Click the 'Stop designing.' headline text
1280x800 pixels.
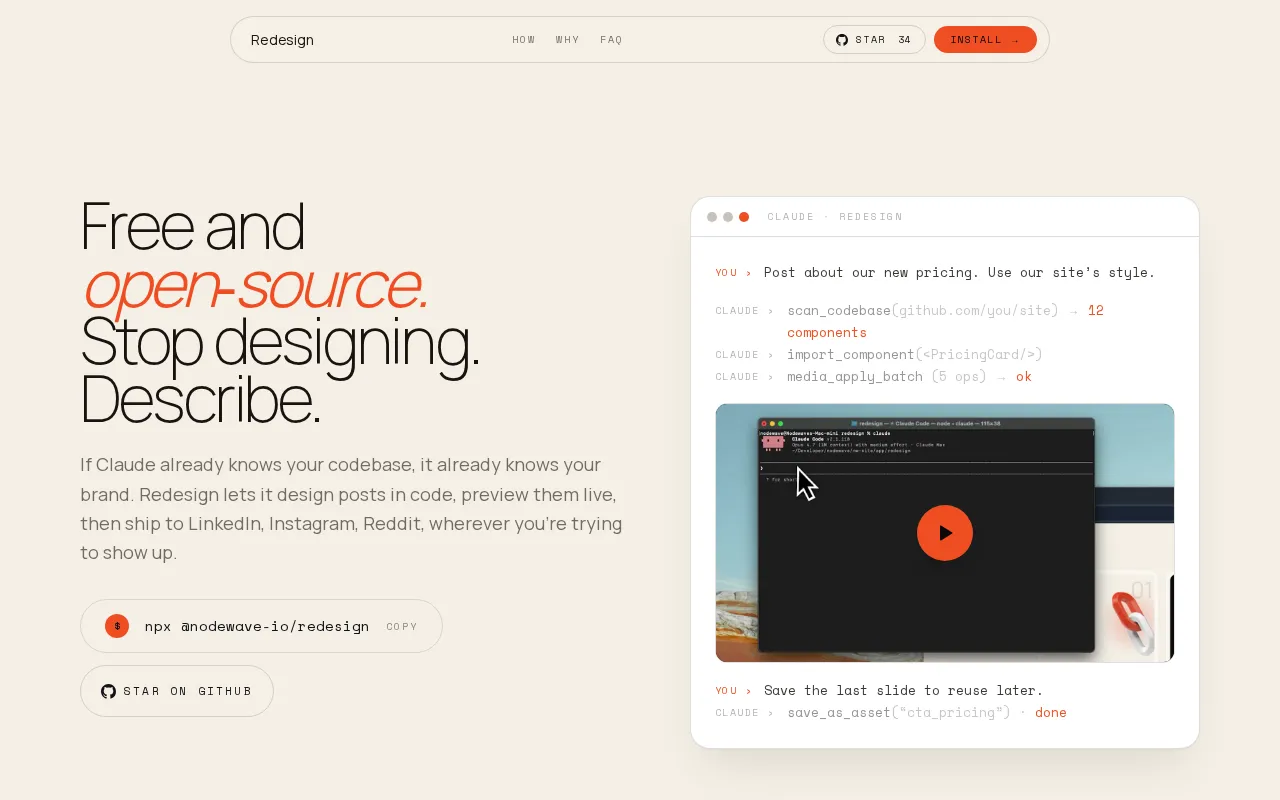pos(280,342)
